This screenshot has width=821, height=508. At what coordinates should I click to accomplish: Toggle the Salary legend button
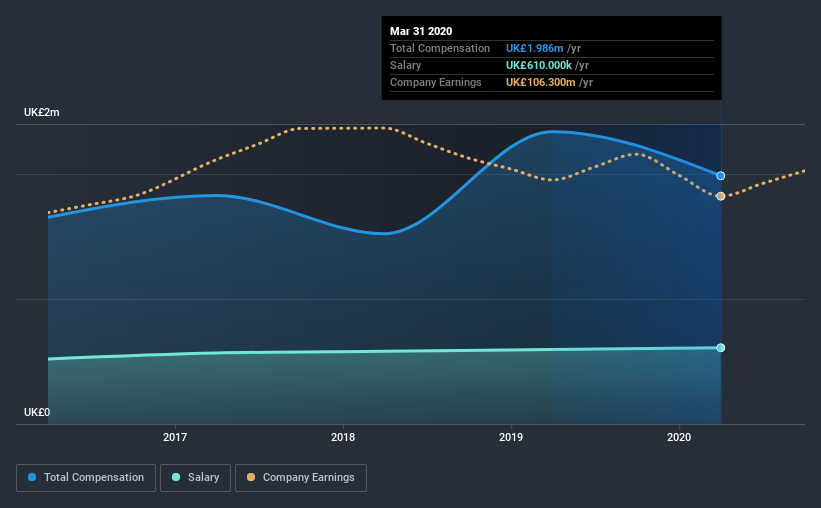pos(195,478)
